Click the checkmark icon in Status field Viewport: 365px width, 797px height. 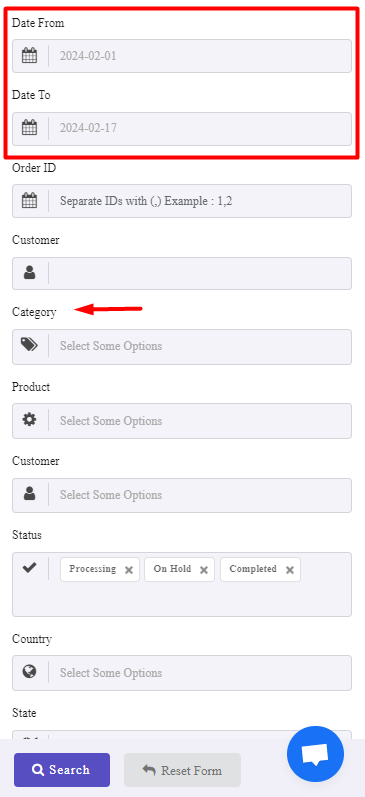point(29,568)
